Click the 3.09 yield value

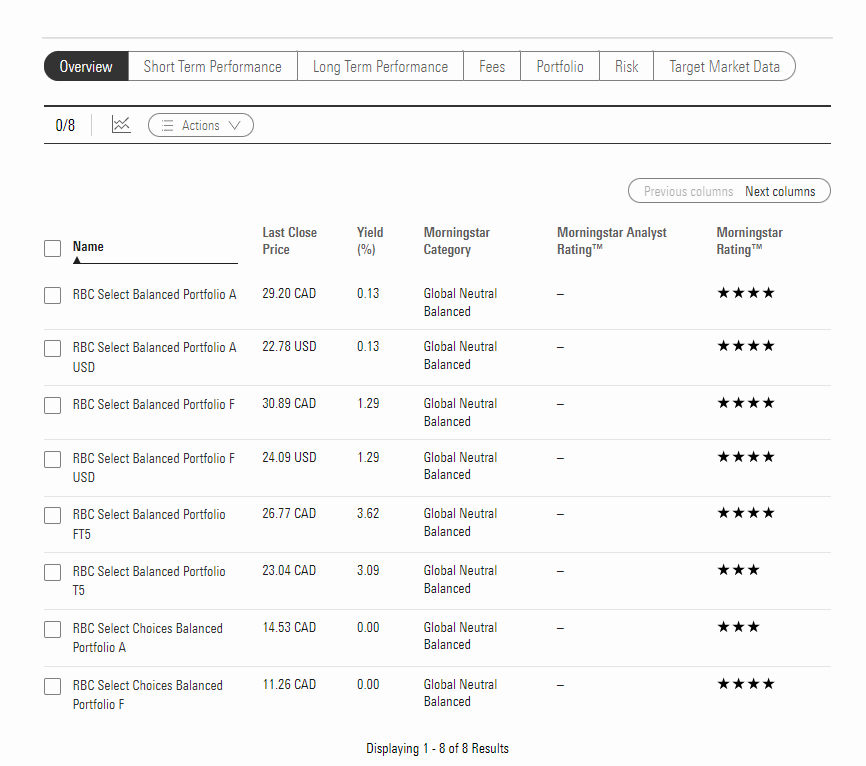(368, 570)
